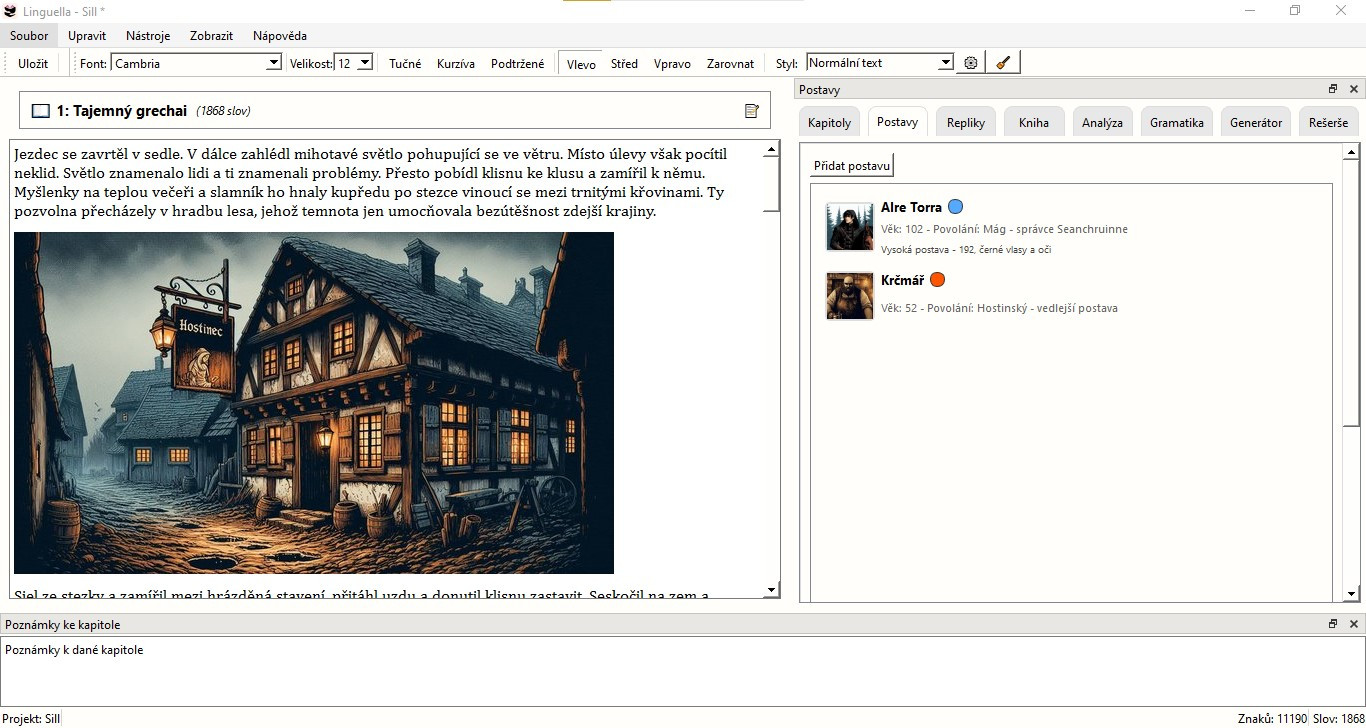Click Alre Torra's portrait thumbnail
Image resolution: width=1366 pixels, height=728 pixels.
coord(849,226)
